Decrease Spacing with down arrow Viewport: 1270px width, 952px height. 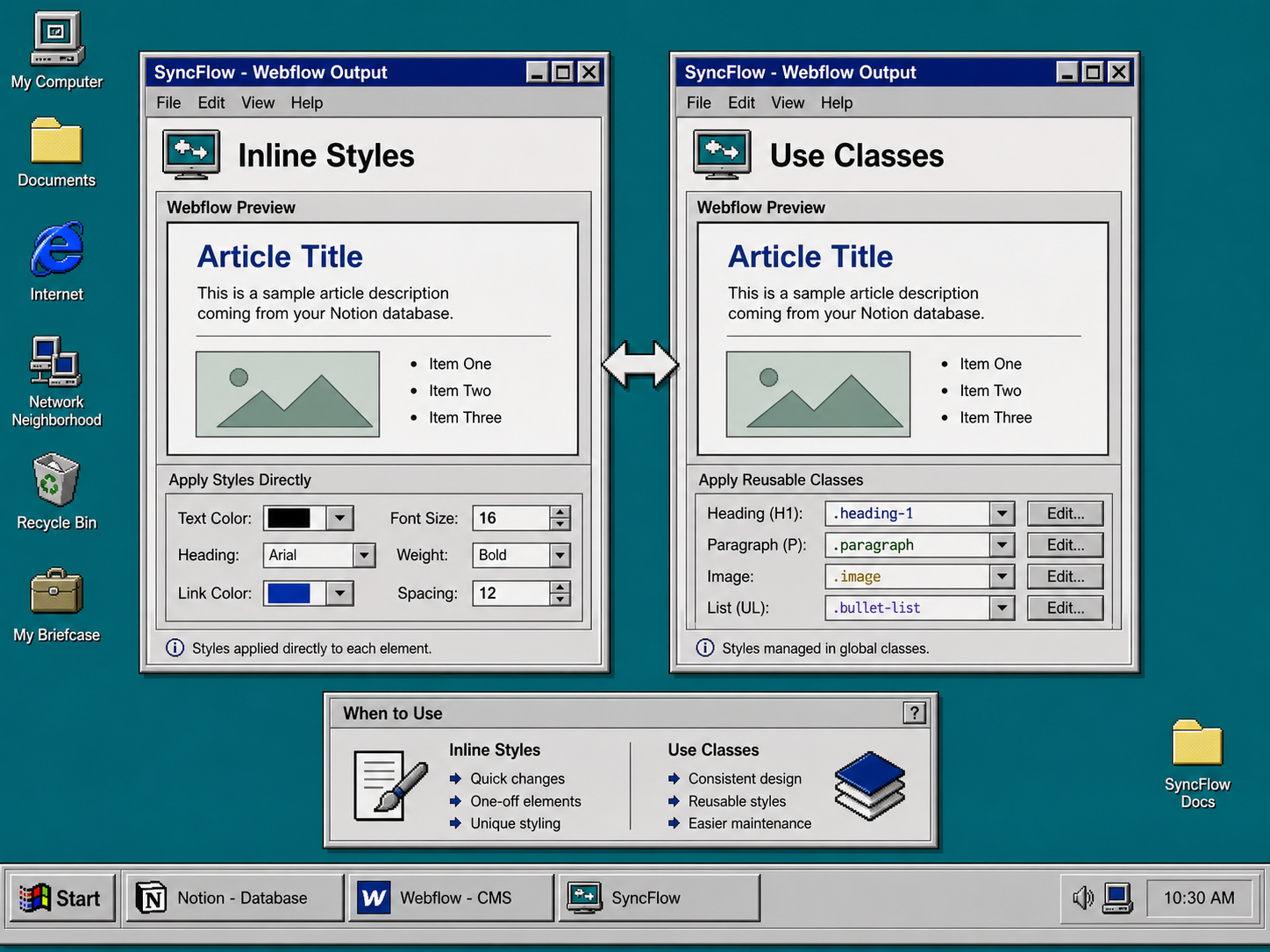coord(560,600)
